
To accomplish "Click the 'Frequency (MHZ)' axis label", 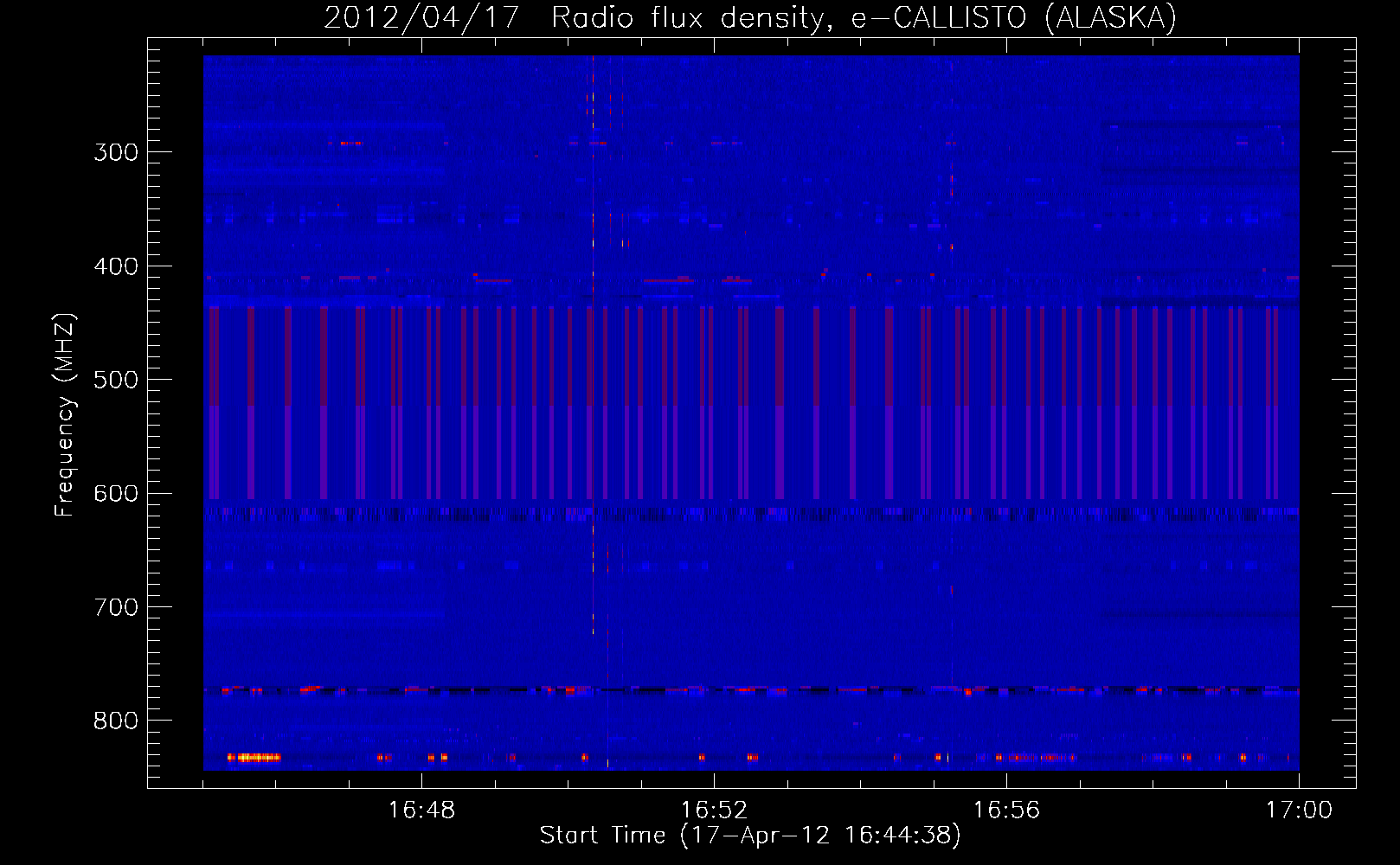I will coord(66,415).
